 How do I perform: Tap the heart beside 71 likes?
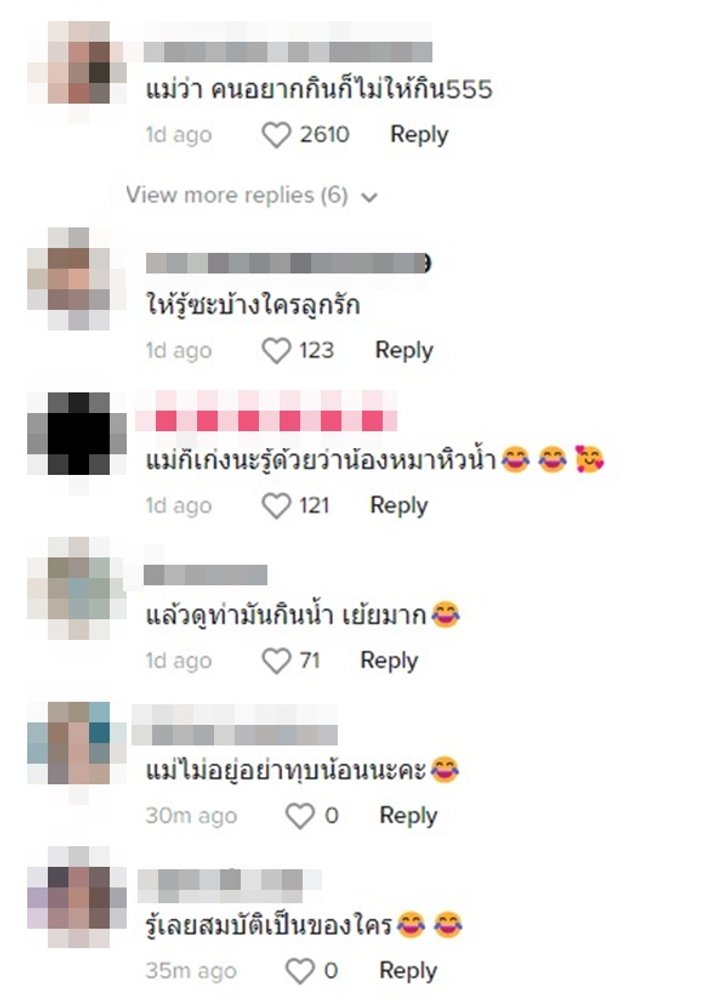pos(276,661)
